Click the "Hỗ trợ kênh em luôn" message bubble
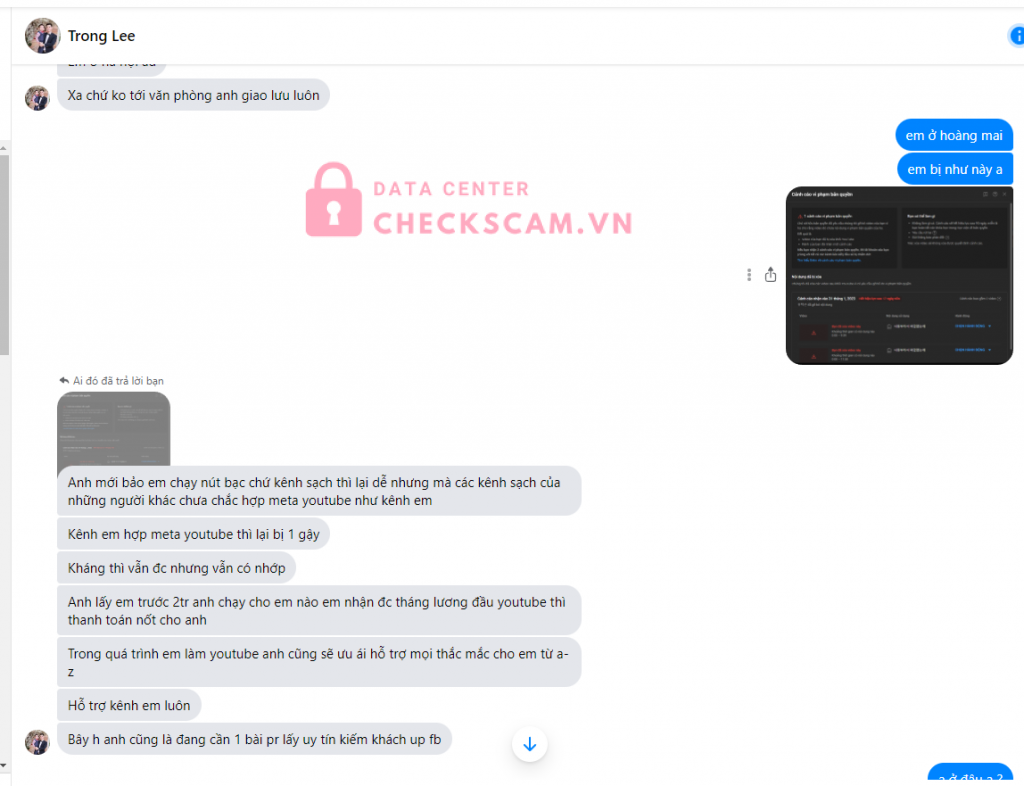Screen dimensions: 1024x786 click(129, 705)
